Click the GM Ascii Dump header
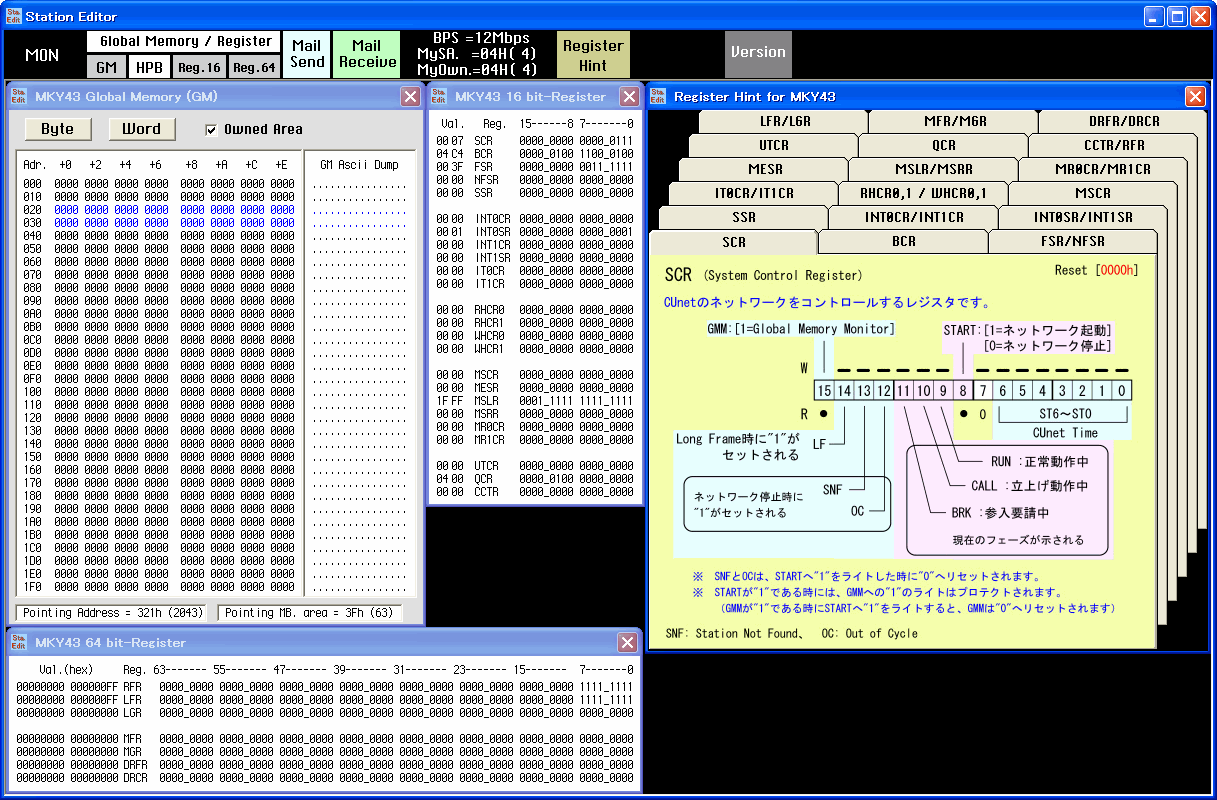This screenshot has height=800, width=1217. tap(359, 165)
